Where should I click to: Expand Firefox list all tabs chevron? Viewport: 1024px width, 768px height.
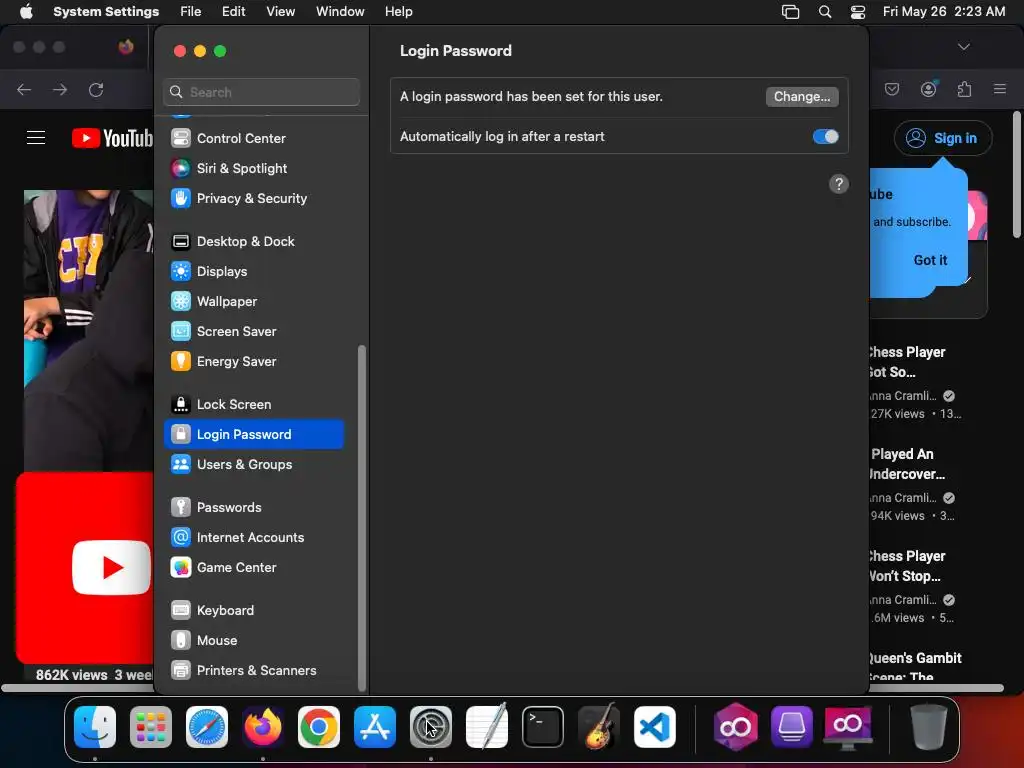[963, 47]
